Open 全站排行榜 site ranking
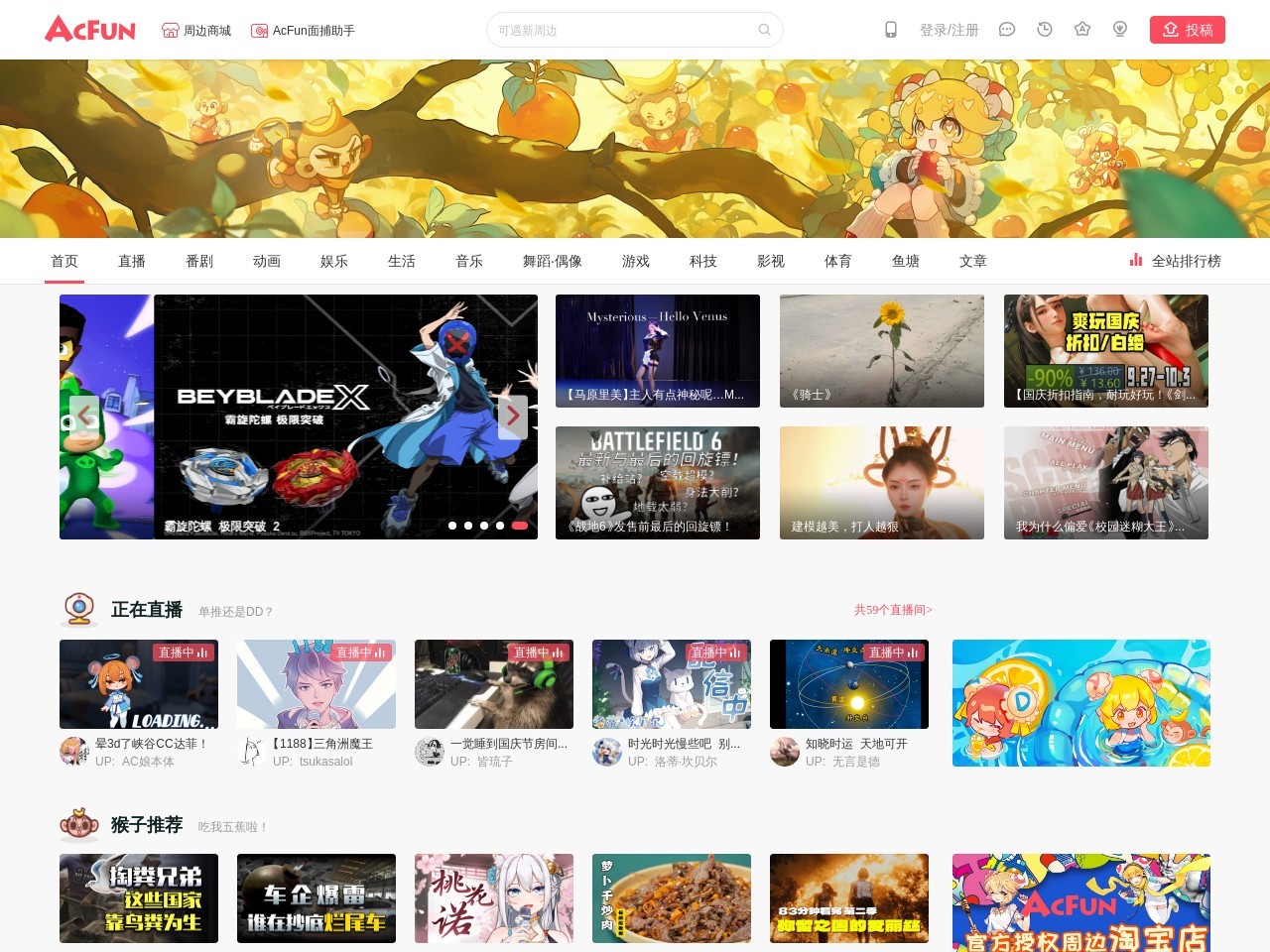Image resolution: width=1270 pixels, height=952 pixels. pos(1175,261)
